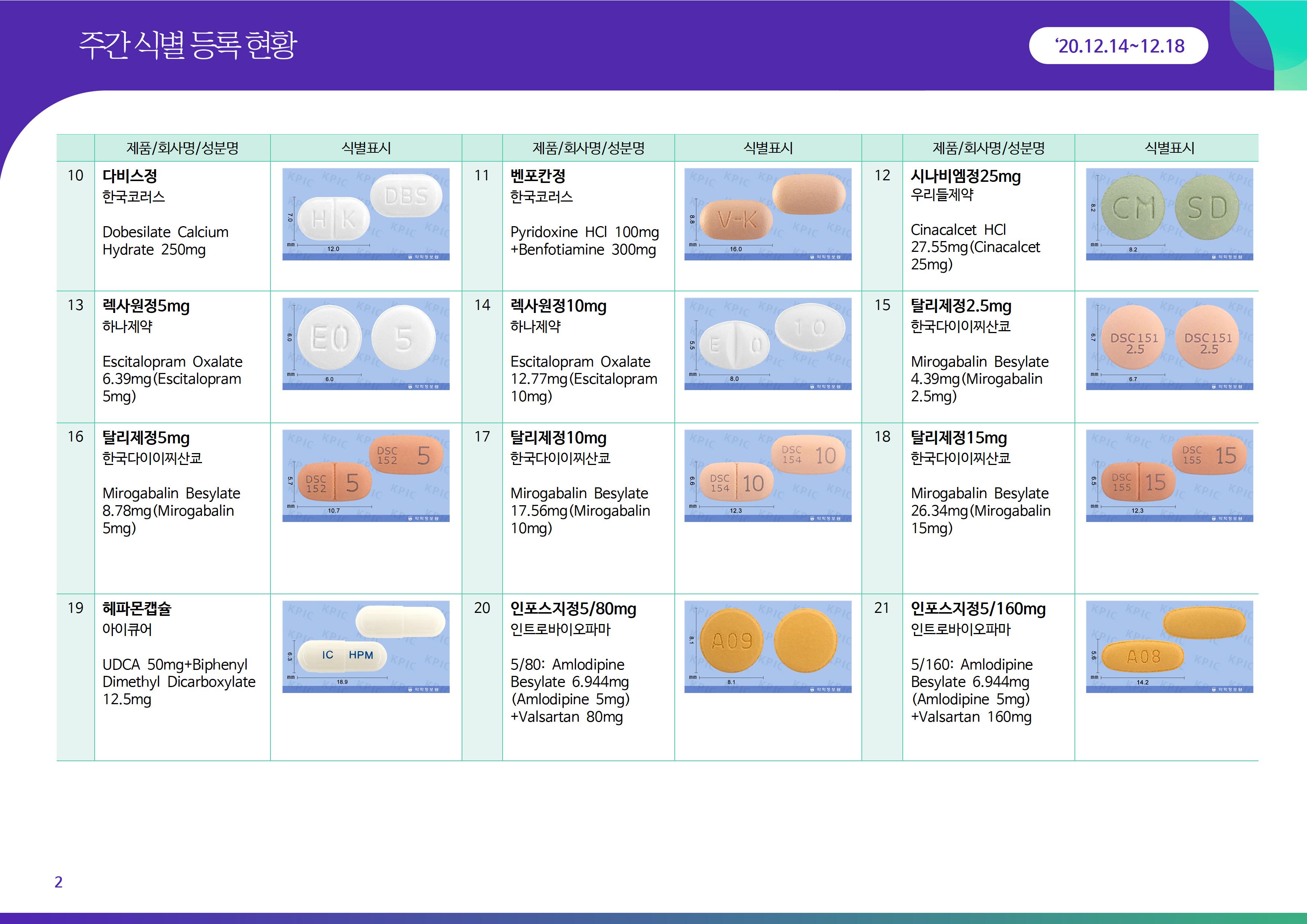1307x924 pixels.
Task: Click the 인포스지정5/160mg A08 tablet image
Action: (x=1169, y=647)
